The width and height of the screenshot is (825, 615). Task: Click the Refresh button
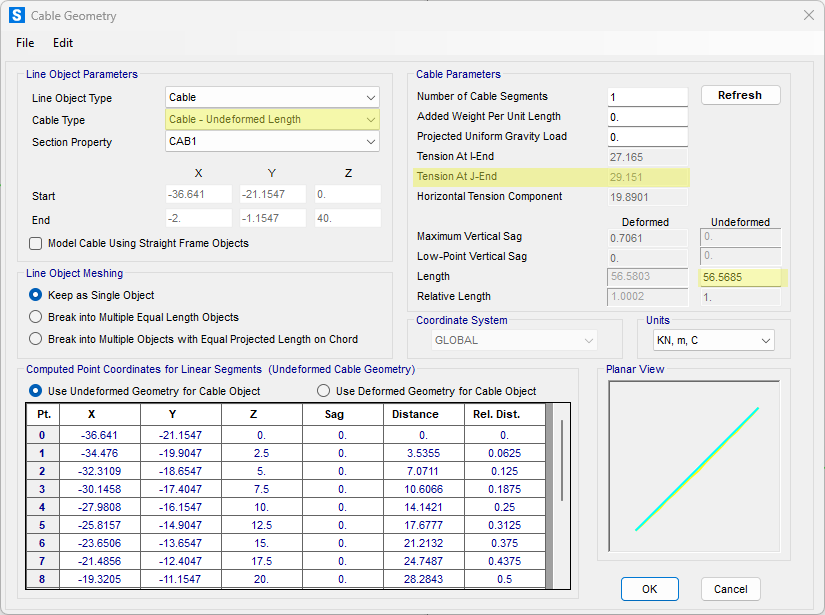740,95
